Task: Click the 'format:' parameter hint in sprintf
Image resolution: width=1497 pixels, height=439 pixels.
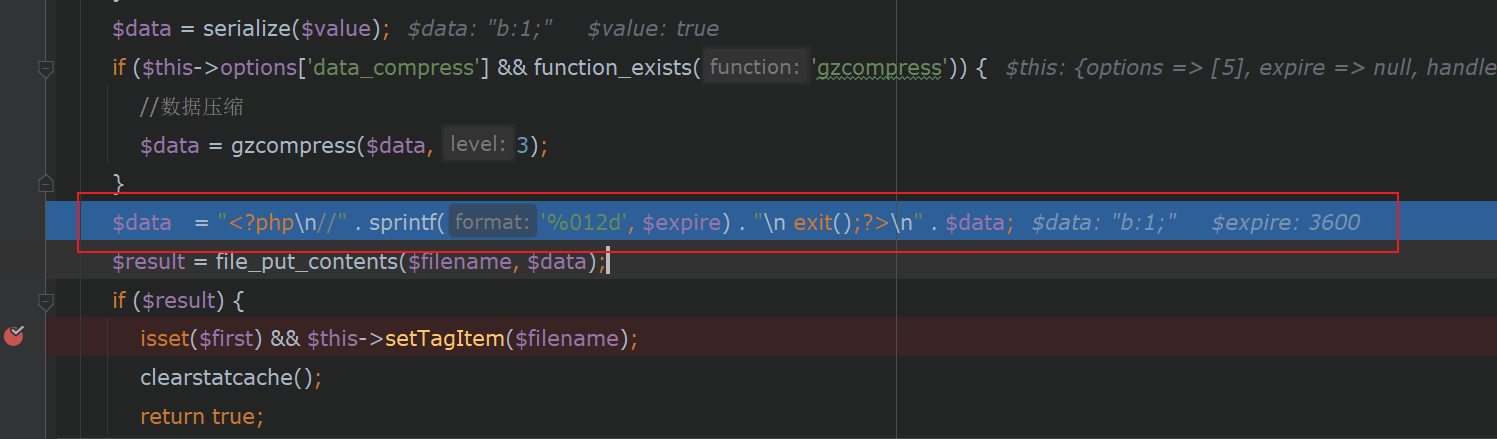Action: tap(492, 222)
